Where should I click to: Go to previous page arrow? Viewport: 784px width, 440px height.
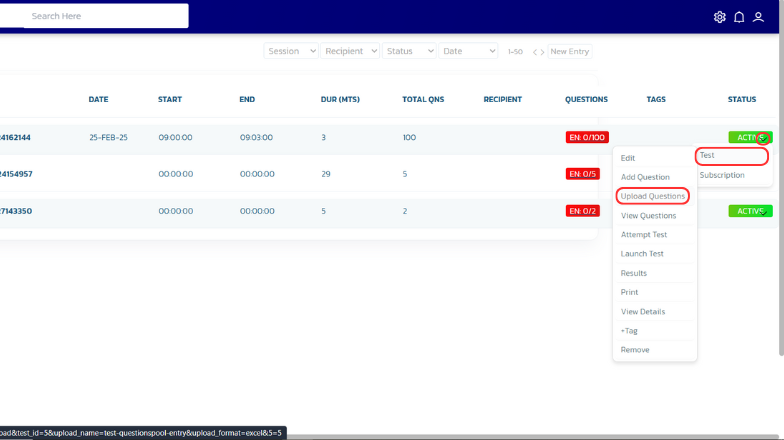(x=535, y=52)
